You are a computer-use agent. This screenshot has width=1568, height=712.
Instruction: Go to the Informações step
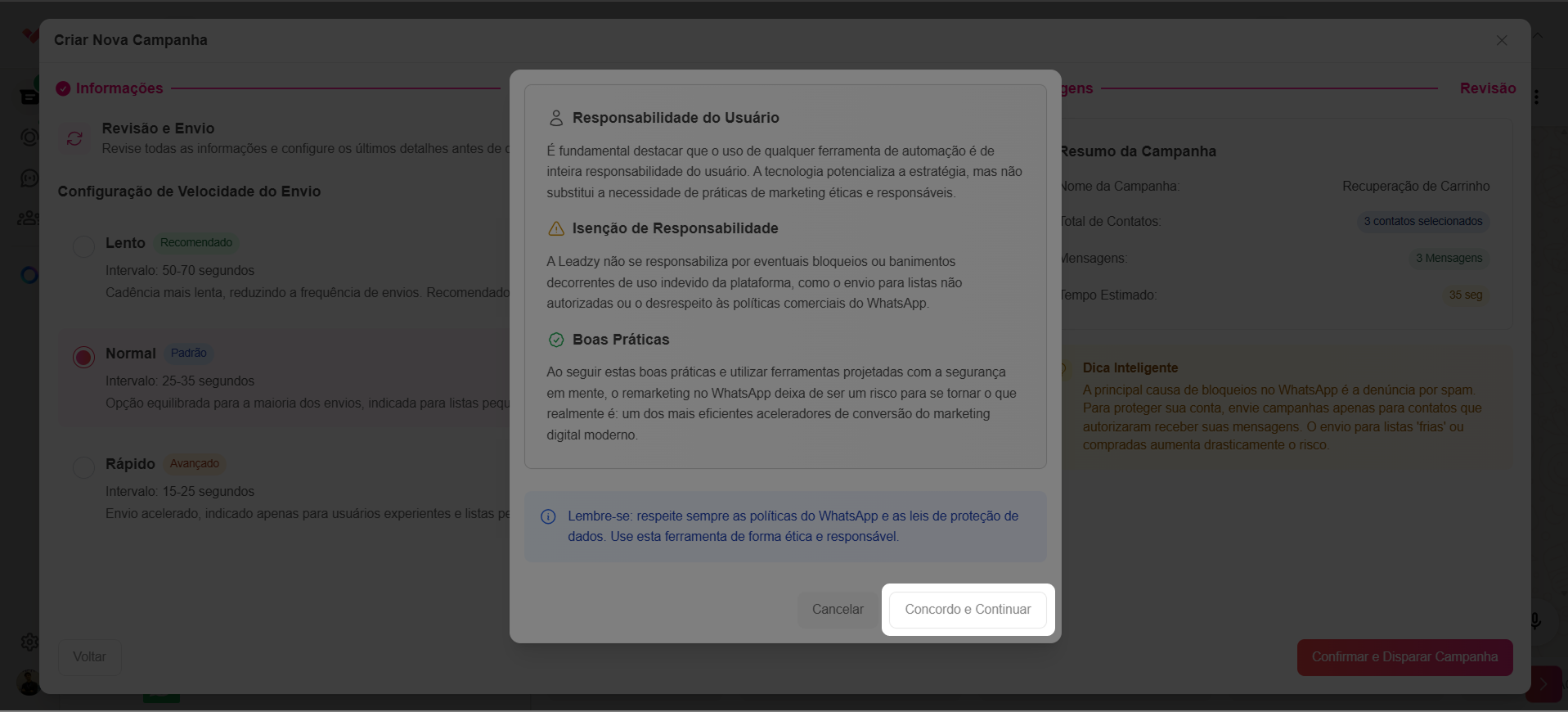tap(119, 88)
